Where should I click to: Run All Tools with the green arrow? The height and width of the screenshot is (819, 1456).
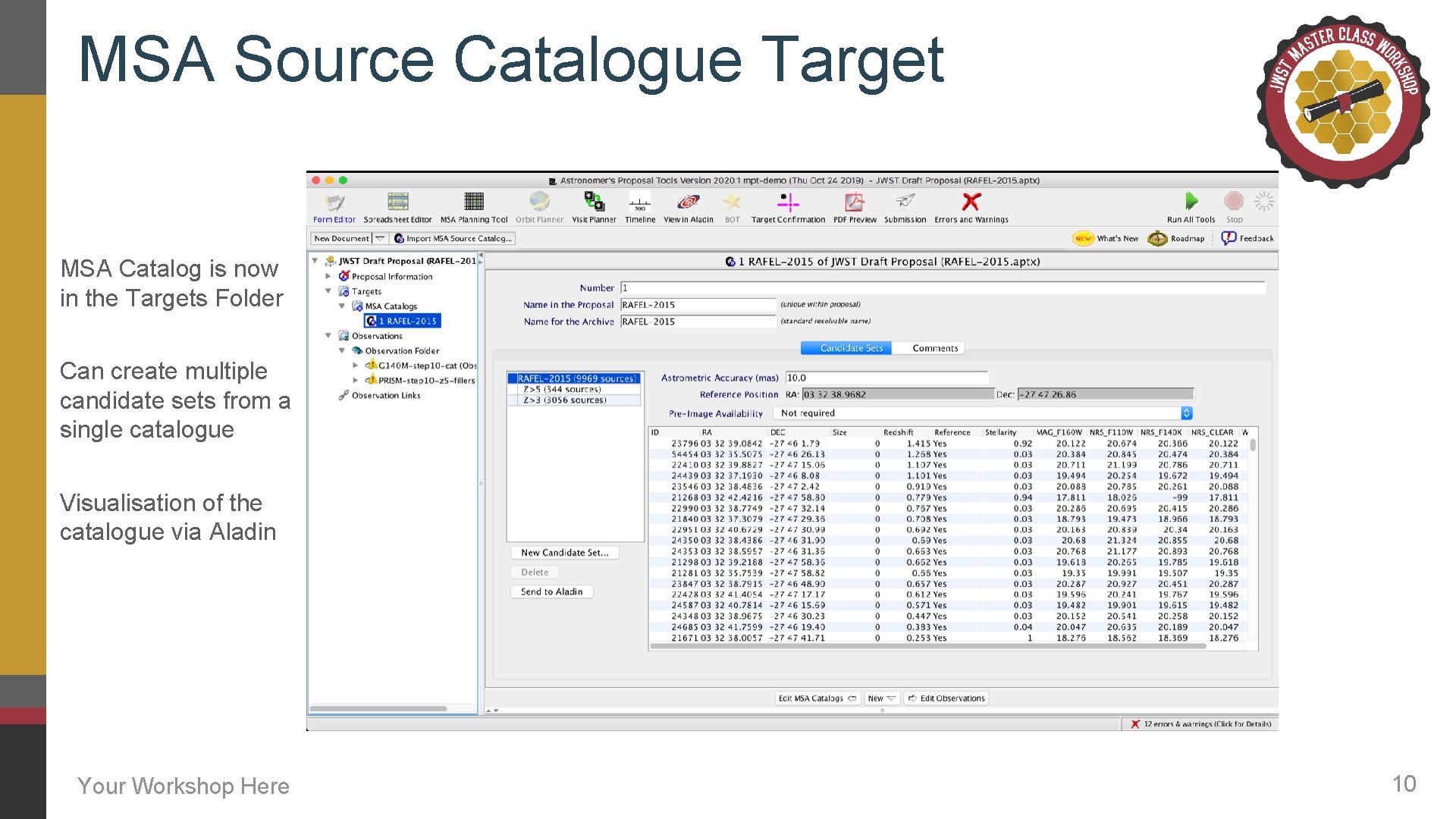(x=1192, y=202)
